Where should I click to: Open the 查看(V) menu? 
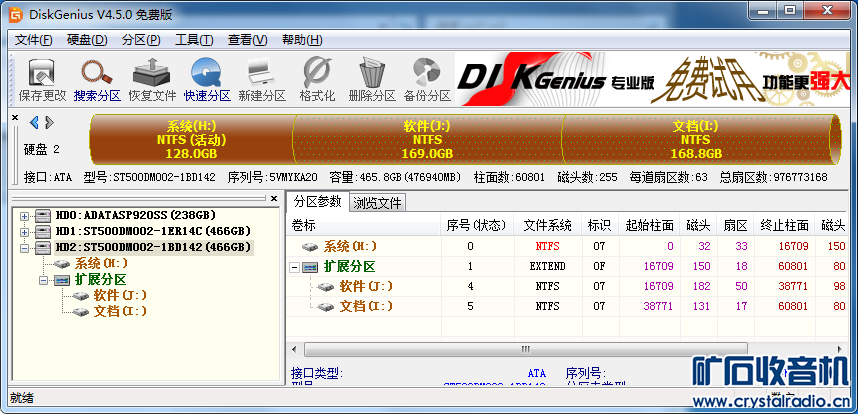click(247, 40)
